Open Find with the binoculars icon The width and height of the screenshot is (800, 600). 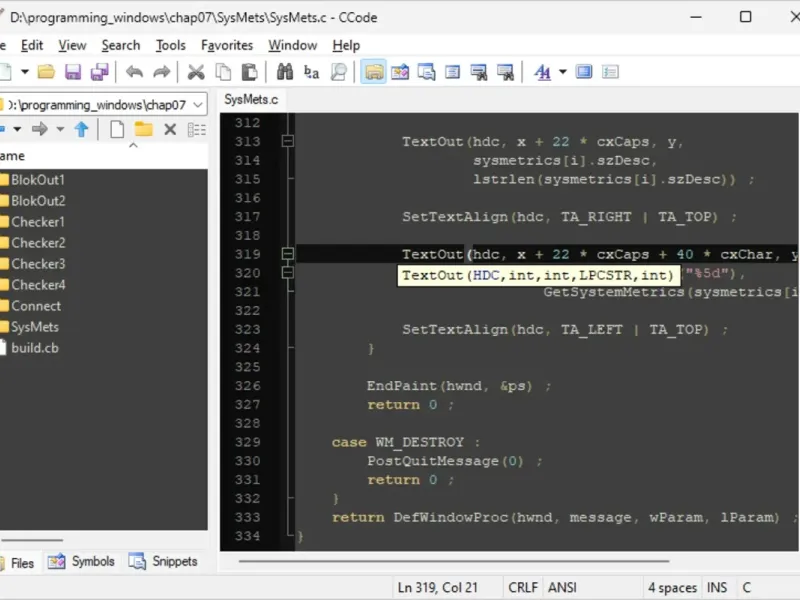(285, 72)
